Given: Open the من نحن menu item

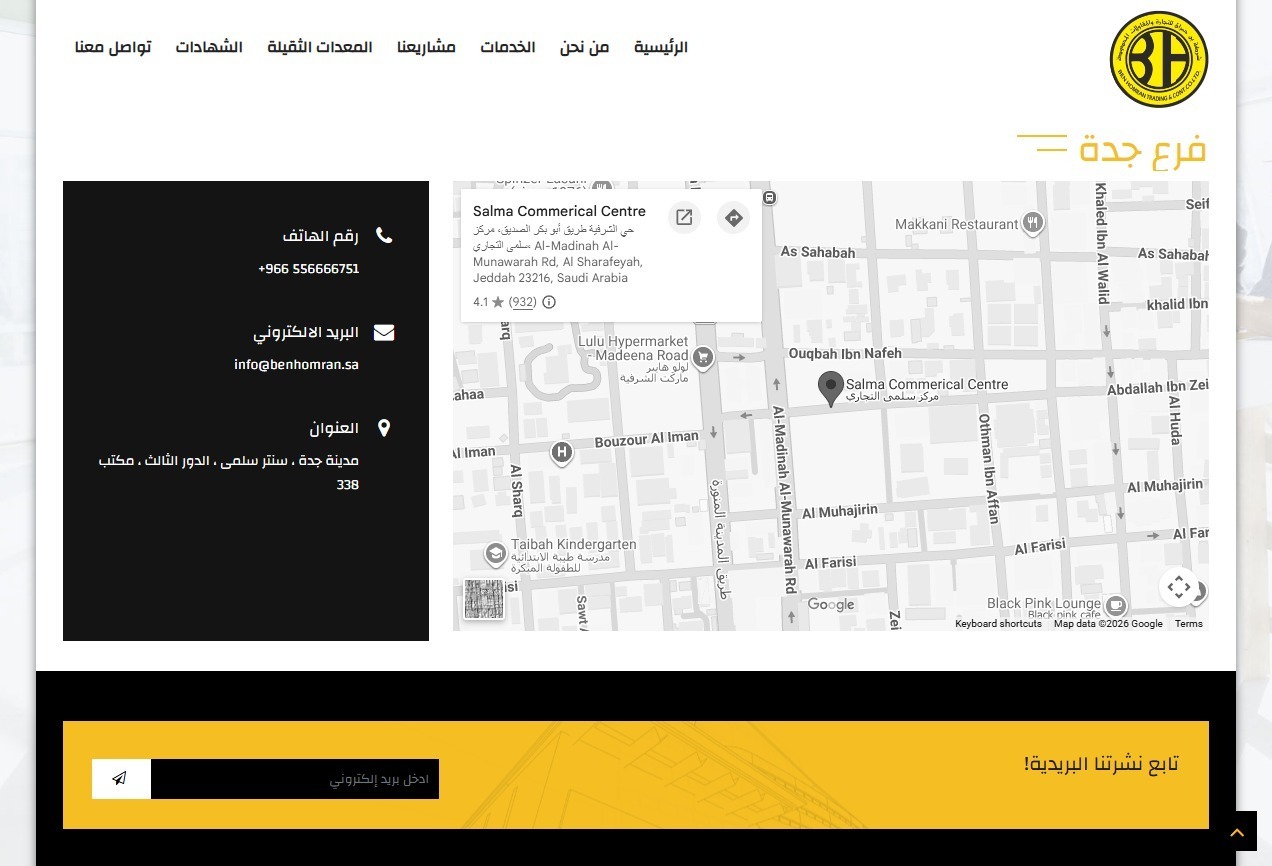Looking at the screenshot, I should pos(584,47).
